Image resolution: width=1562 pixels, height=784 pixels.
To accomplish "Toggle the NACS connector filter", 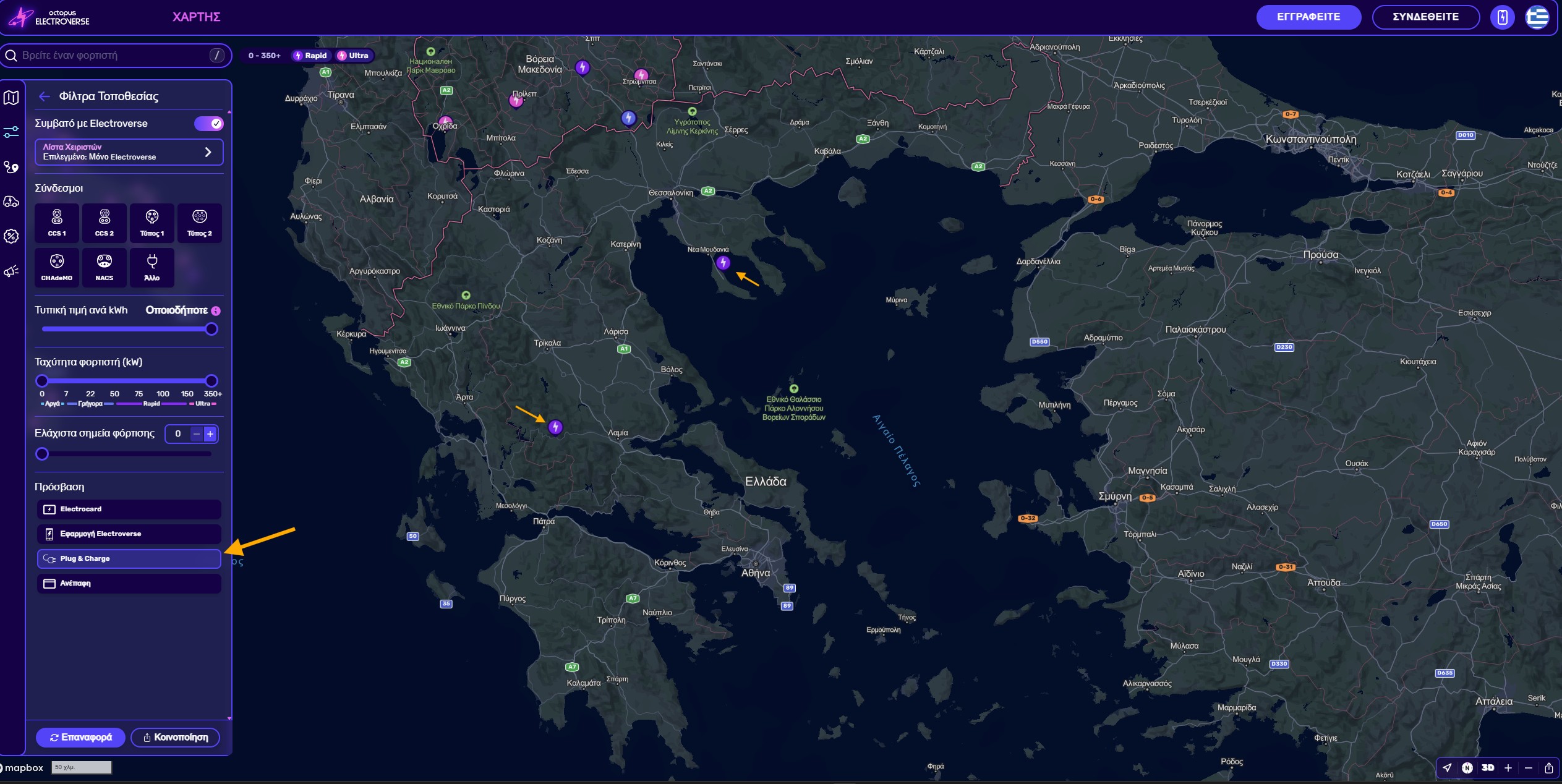I will pos(105,268).
